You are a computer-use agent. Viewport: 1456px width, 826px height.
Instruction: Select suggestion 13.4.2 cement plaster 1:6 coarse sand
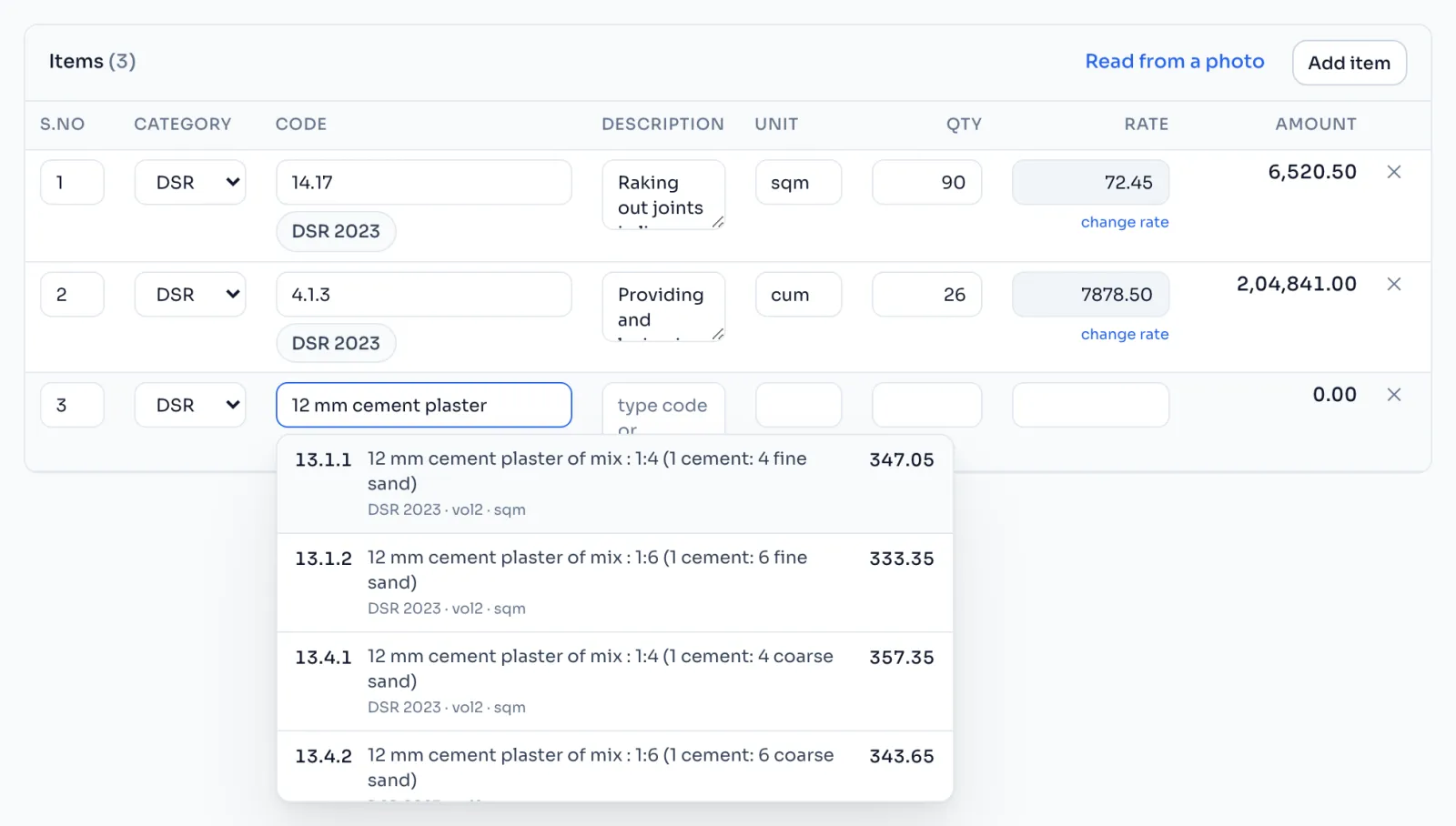point(615,767)
